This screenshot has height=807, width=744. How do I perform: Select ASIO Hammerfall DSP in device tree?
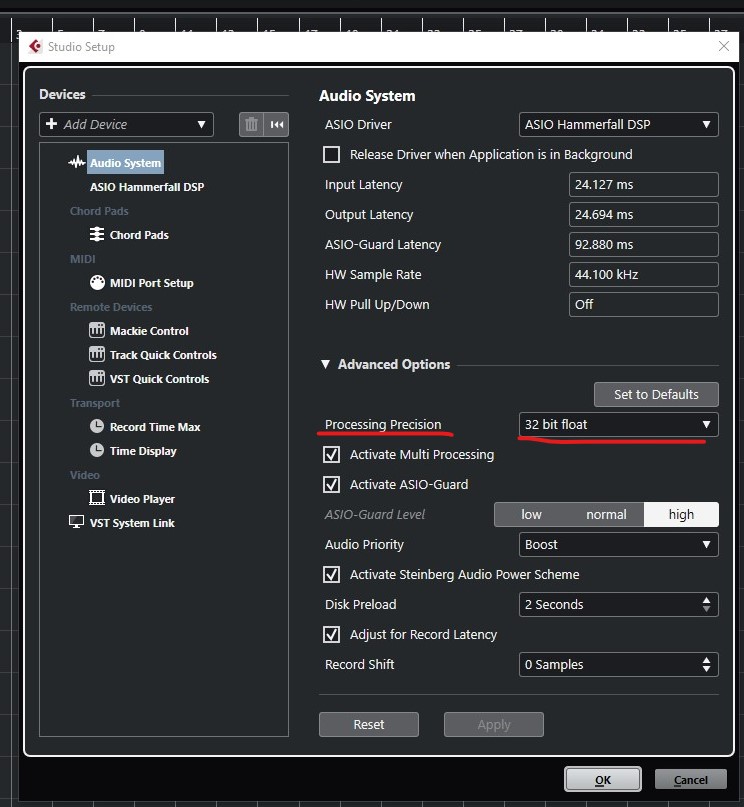(147, 187)
